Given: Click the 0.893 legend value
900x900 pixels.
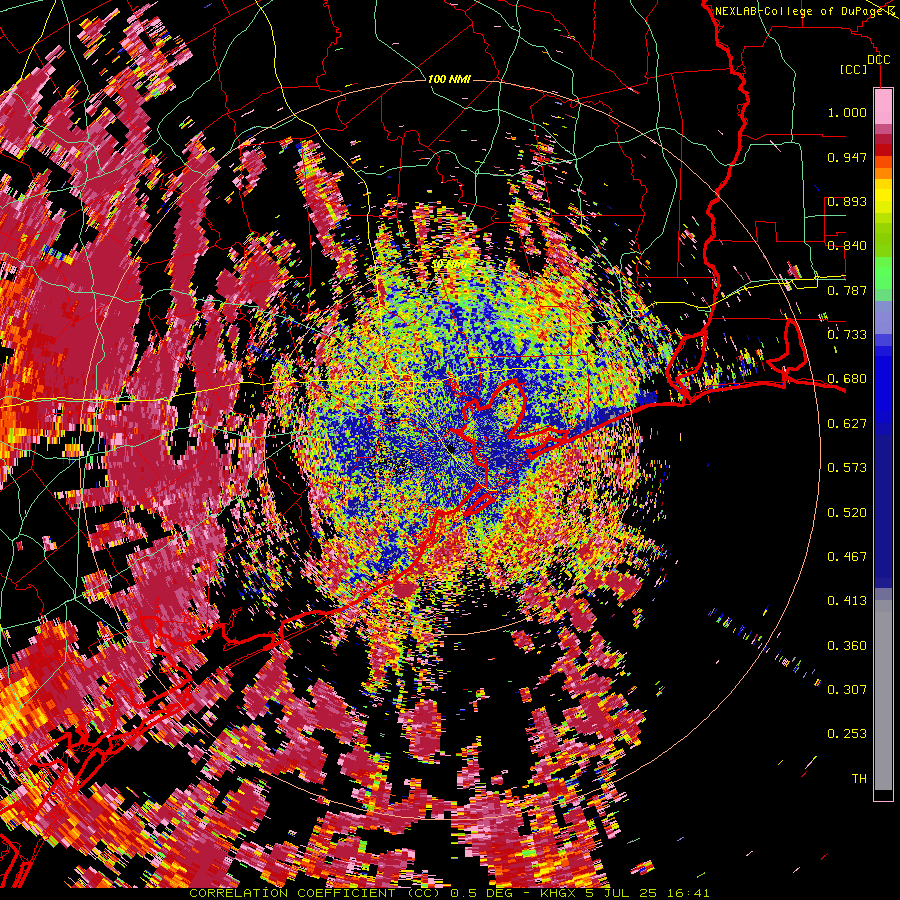Looking at the screenshot, I should [x=847, y=201].
